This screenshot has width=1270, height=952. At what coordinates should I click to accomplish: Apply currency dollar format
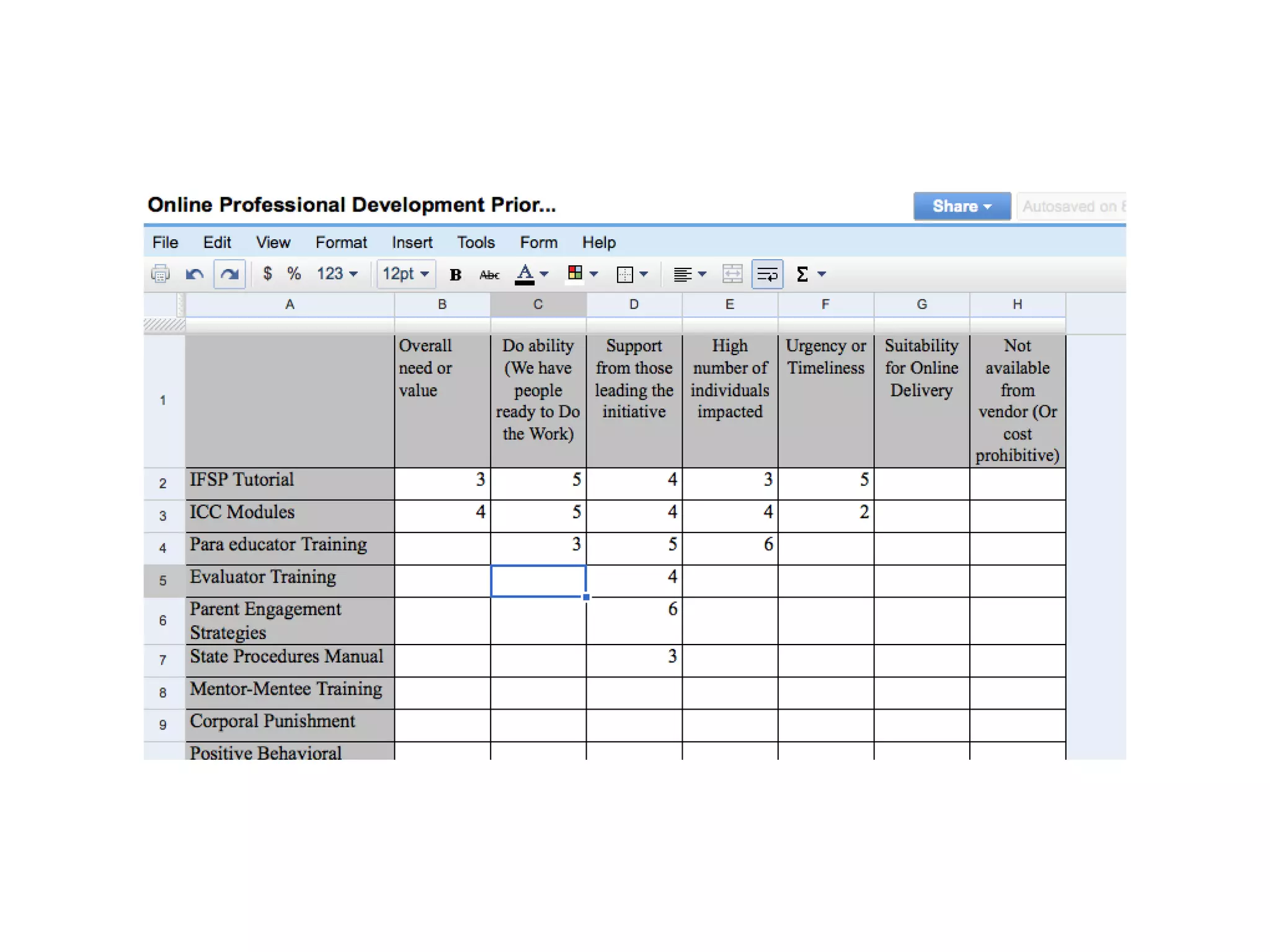(267, 273)
